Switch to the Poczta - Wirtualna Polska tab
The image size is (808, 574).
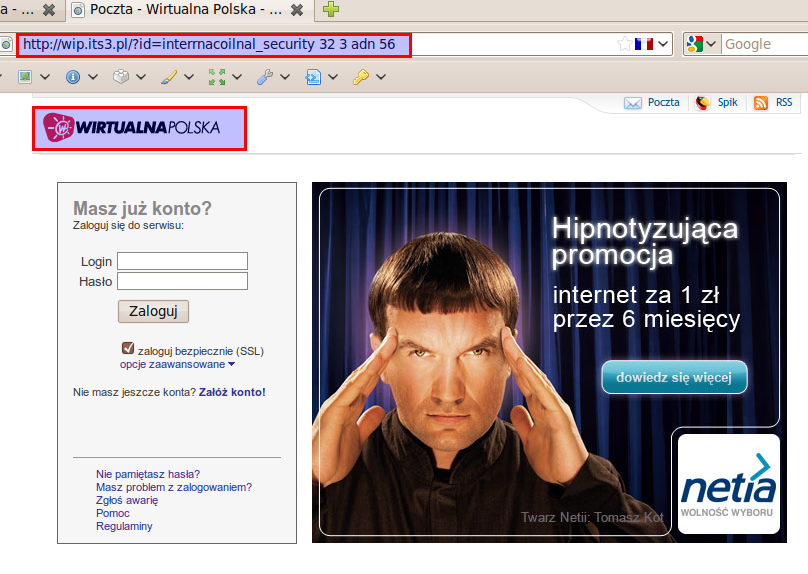click(180, 9)
